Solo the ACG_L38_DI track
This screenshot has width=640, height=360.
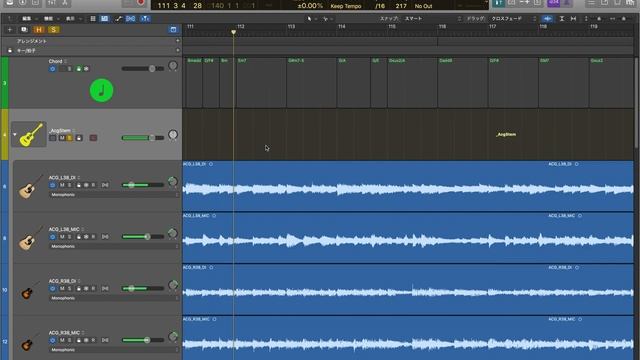69,185
